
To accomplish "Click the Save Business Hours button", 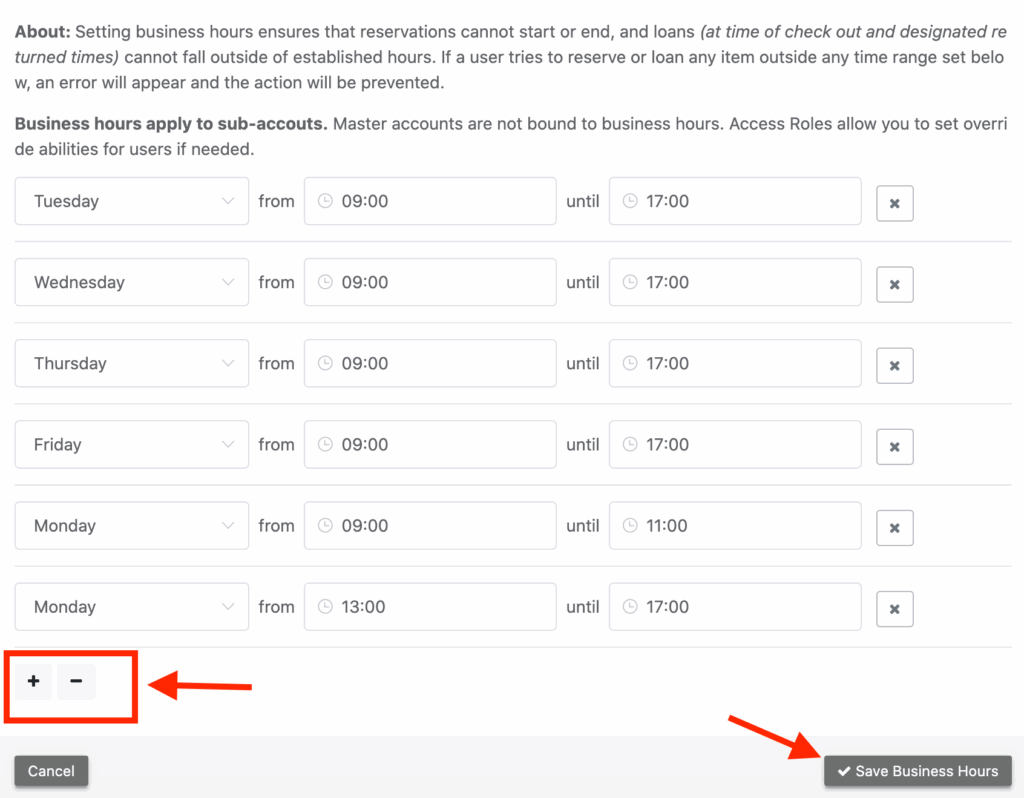I will coord(917,771).
